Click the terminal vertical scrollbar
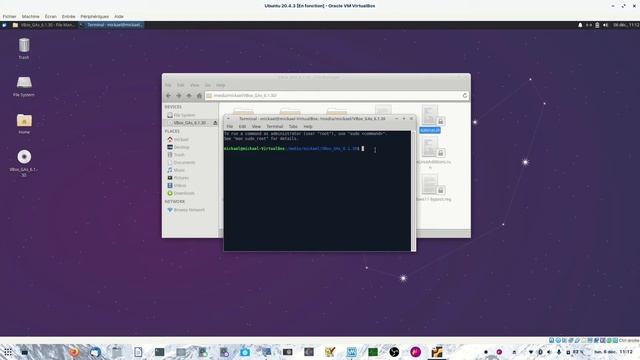This screenshot has width=640, height=360. click(413, 191)
